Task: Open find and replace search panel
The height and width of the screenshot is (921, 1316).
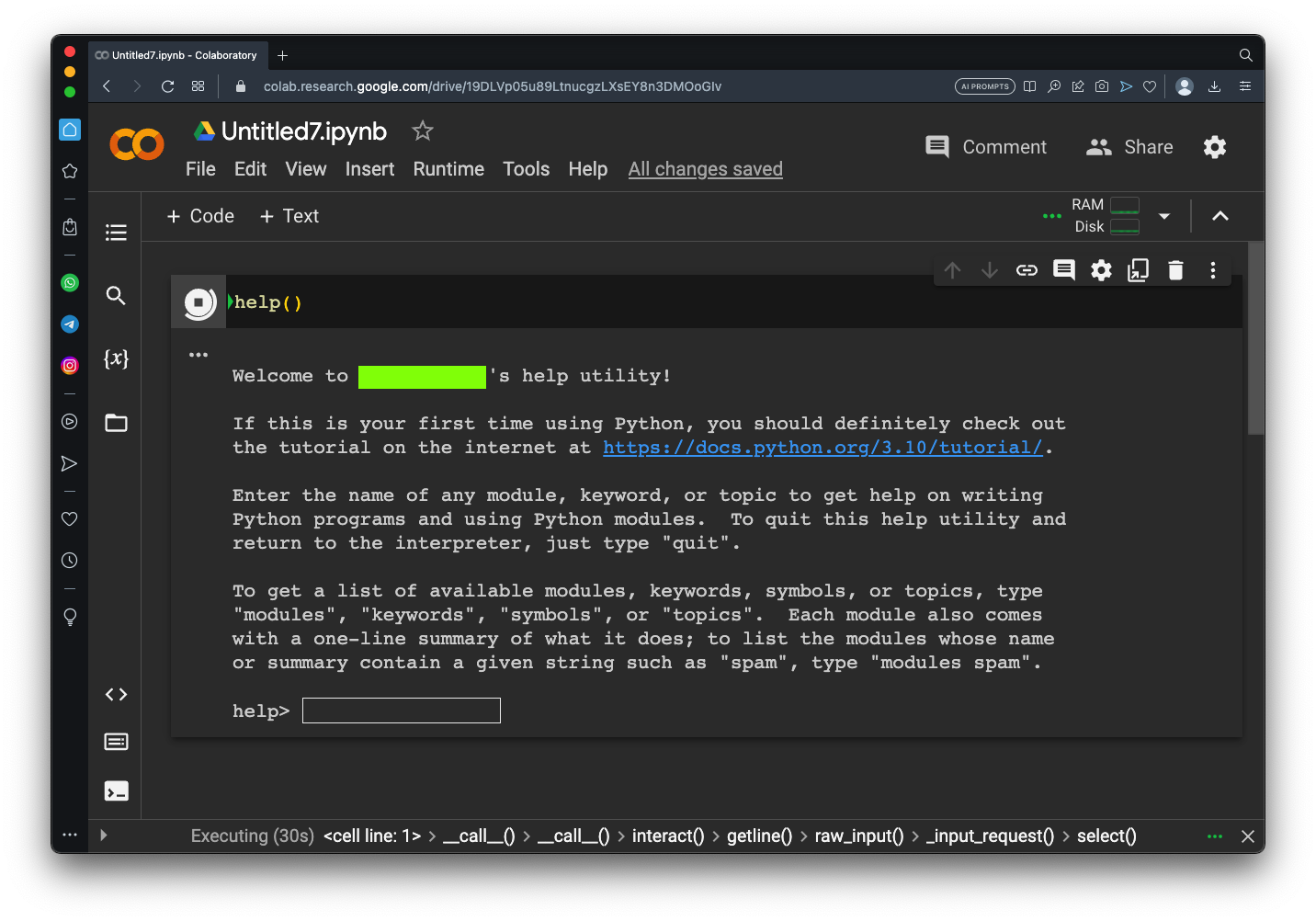Action: click(116, 295)
